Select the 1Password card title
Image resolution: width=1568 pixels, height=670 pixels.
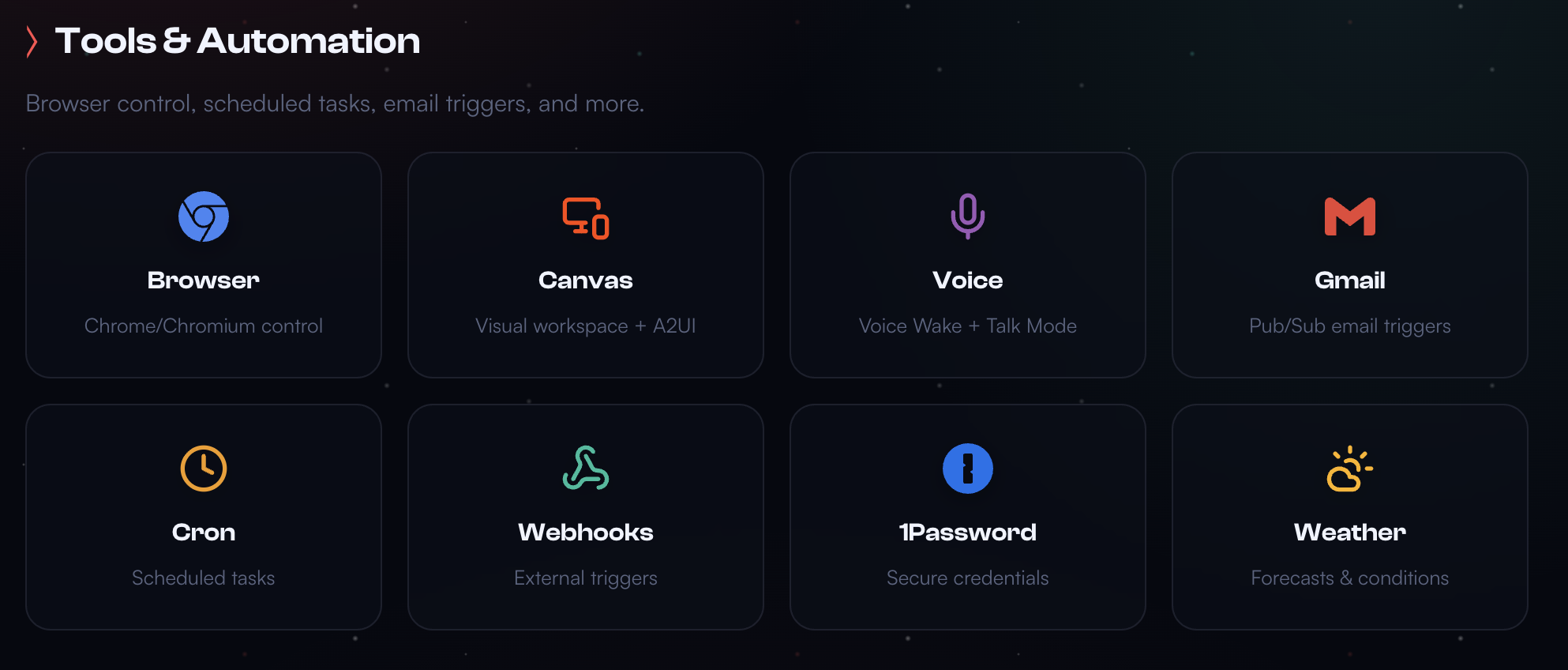coord(968,533)
